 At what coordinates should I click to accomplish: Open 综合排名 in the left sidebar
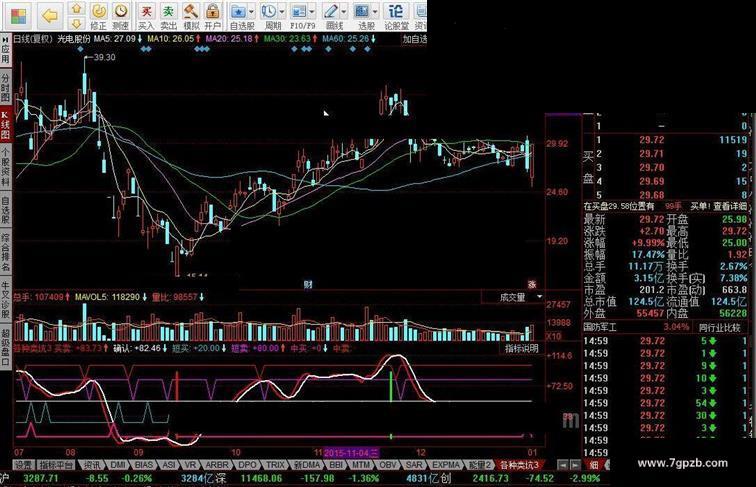(5, 252)
